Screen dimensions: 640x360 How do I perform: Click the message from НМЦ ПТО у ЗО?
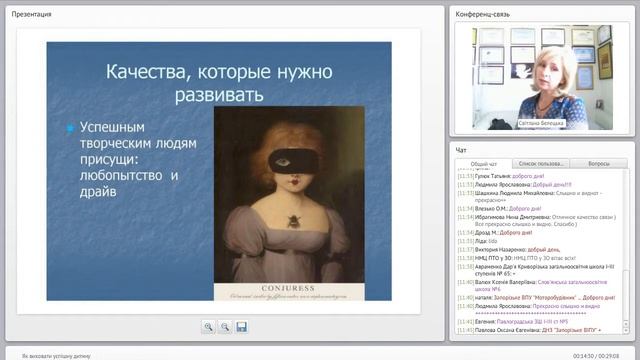click(x=517, y=258)
